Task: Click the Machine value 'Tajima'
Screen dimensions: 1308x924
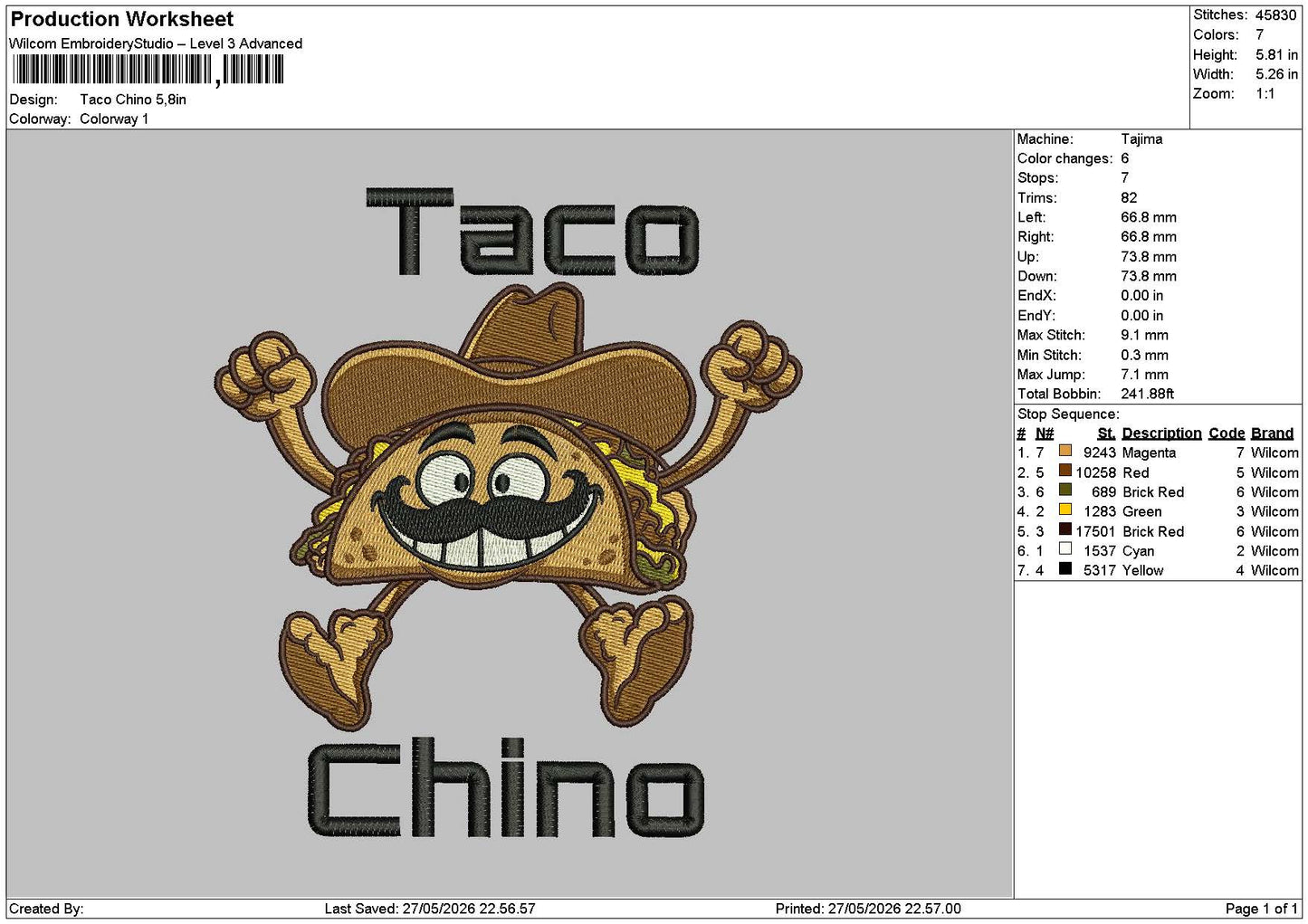Action: [1141, 139]
